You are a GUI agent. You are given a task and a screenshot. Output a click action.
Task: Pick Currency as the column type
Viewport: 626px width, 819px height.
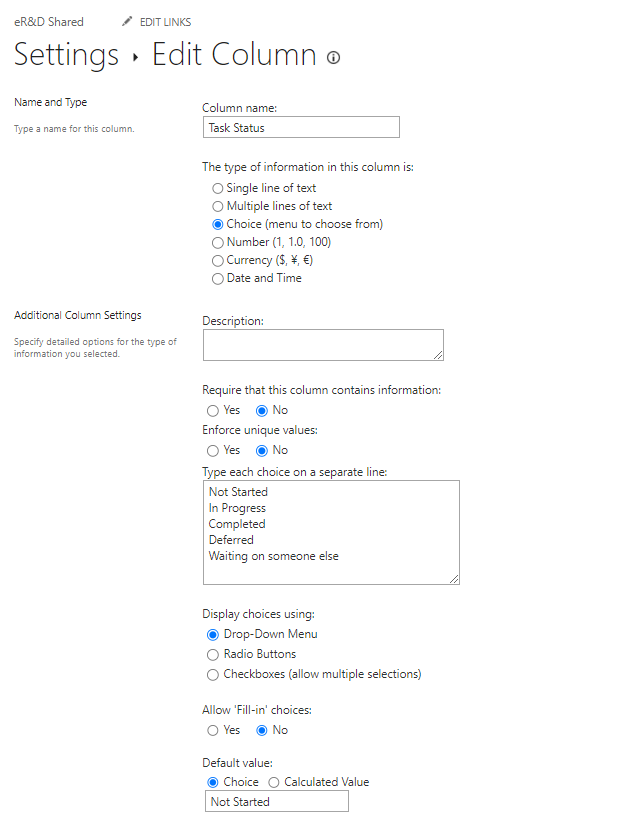coord(217,260)
